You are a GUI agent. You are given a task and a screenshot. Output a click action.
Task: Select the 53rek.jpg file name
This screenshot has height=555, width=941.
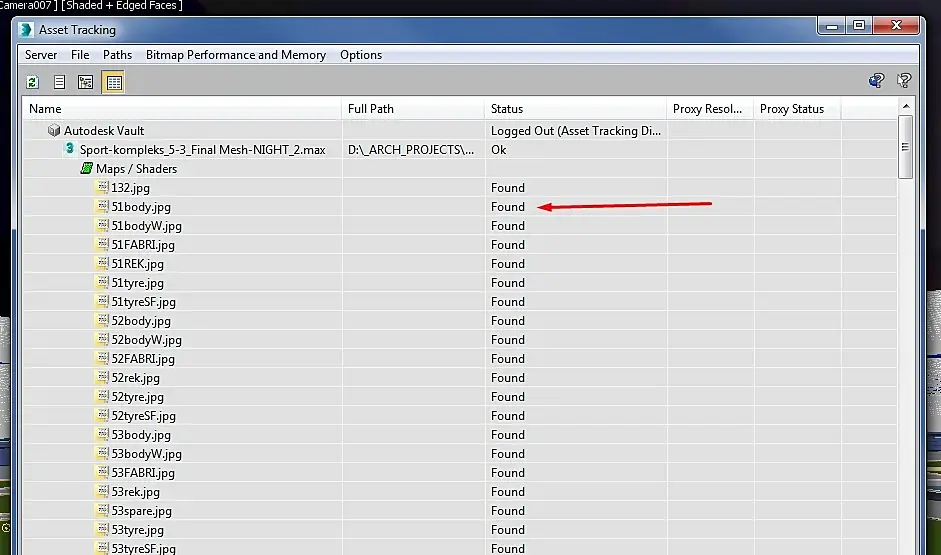point(136,492)
